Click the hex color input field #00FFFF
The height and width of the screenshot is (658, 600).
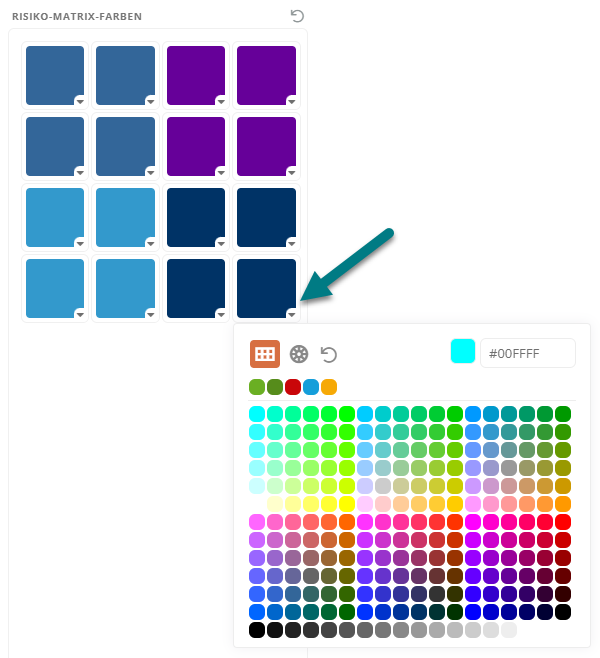528,353
